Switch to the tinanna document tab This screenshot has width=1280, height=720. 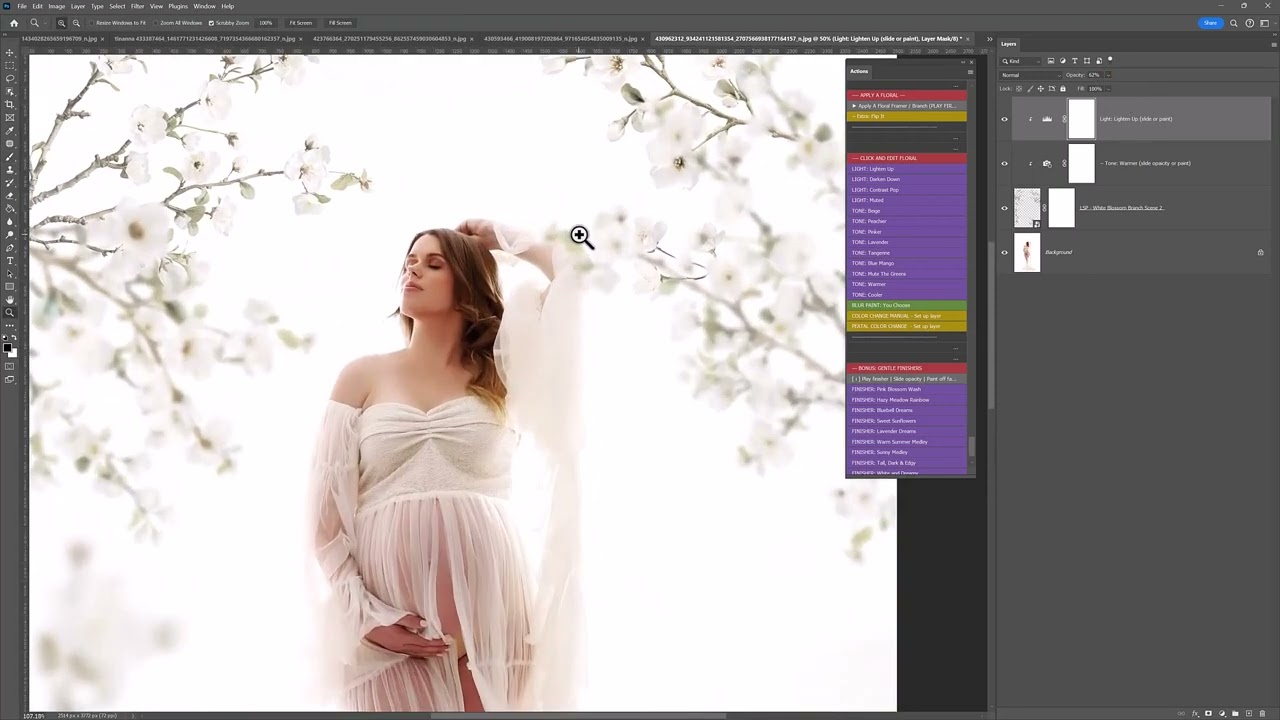click(x=205, y=39)
